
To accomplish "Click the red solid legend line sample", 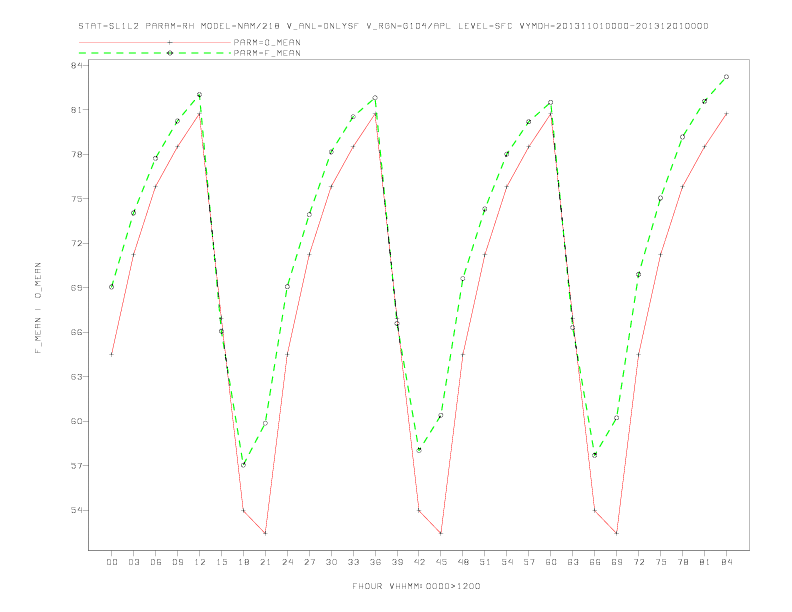I will [155, 42].
